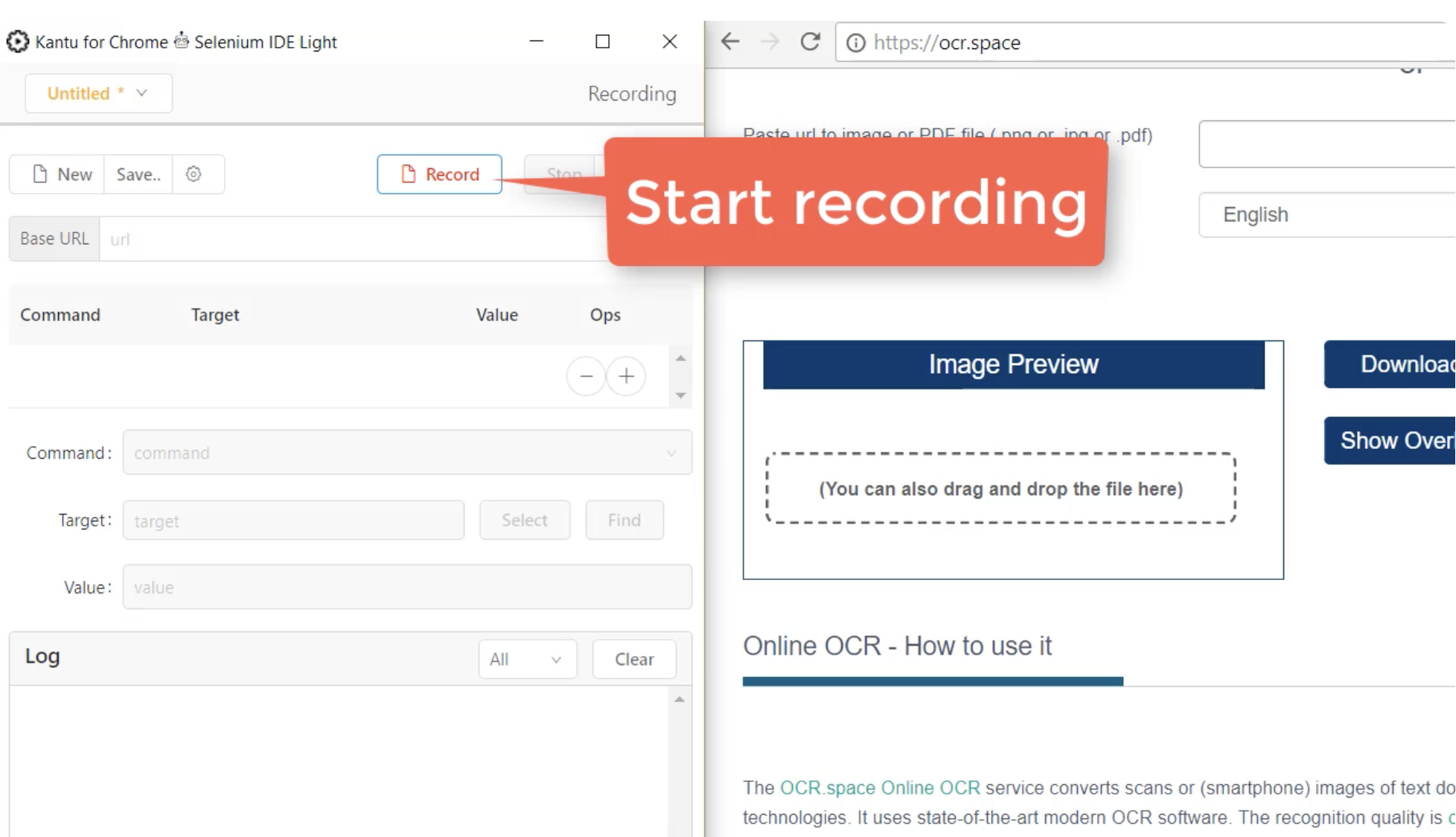Click the site info icon in address bar
The height and width of the screenshot is (837, 1456).
(x=856, y=42)
